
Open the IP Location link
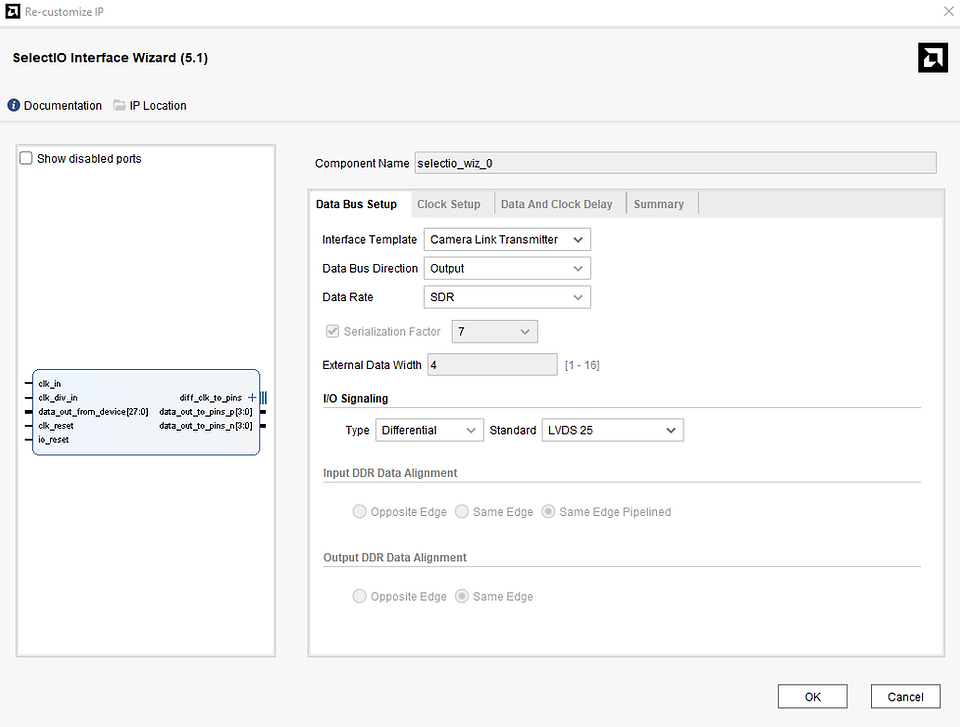158,105
